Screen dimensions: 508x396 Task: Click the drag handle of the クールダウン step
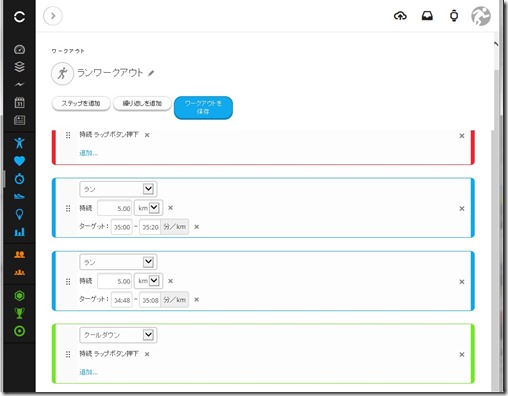(x=68, y=355)
